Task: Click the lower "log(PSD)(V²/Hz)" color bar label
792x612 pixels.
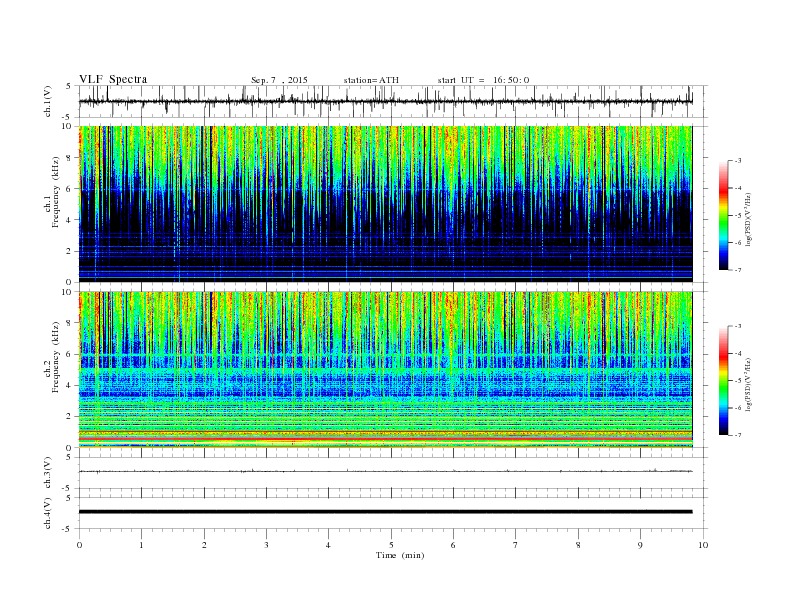Action: pos(748,384)
